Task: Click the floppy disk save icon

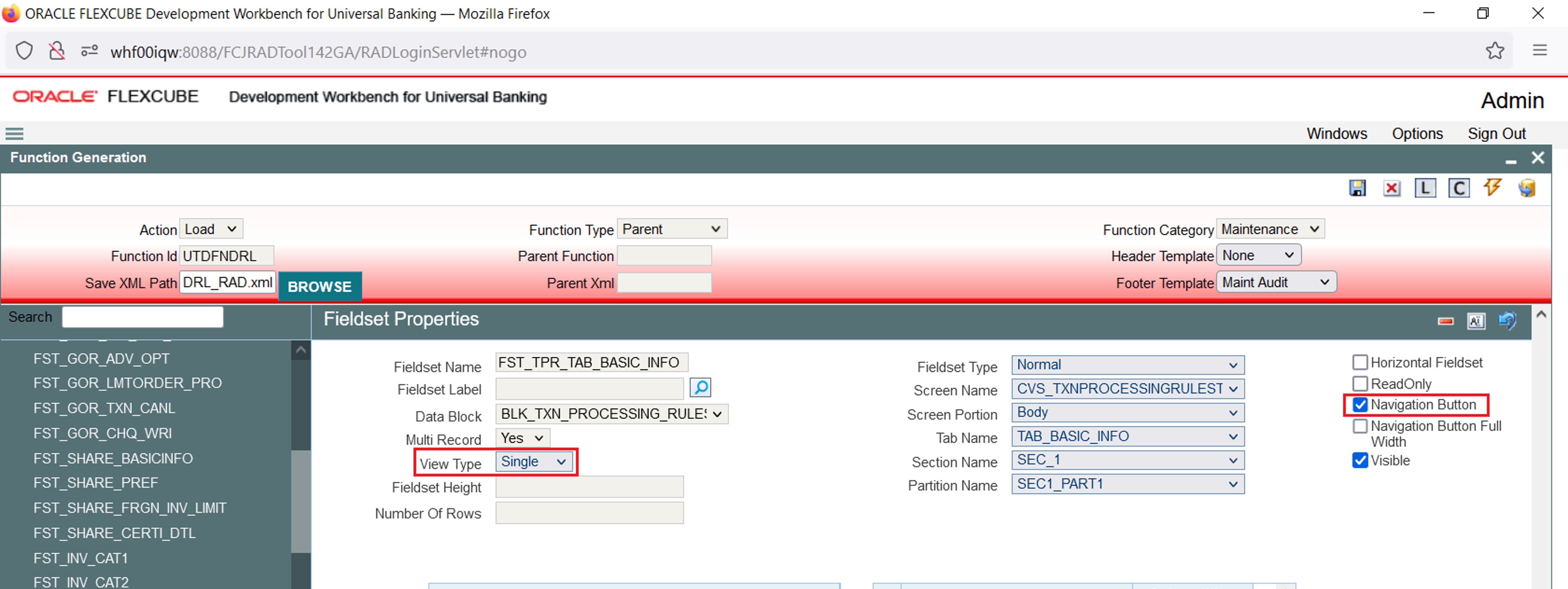Action: coord(1357,188)
